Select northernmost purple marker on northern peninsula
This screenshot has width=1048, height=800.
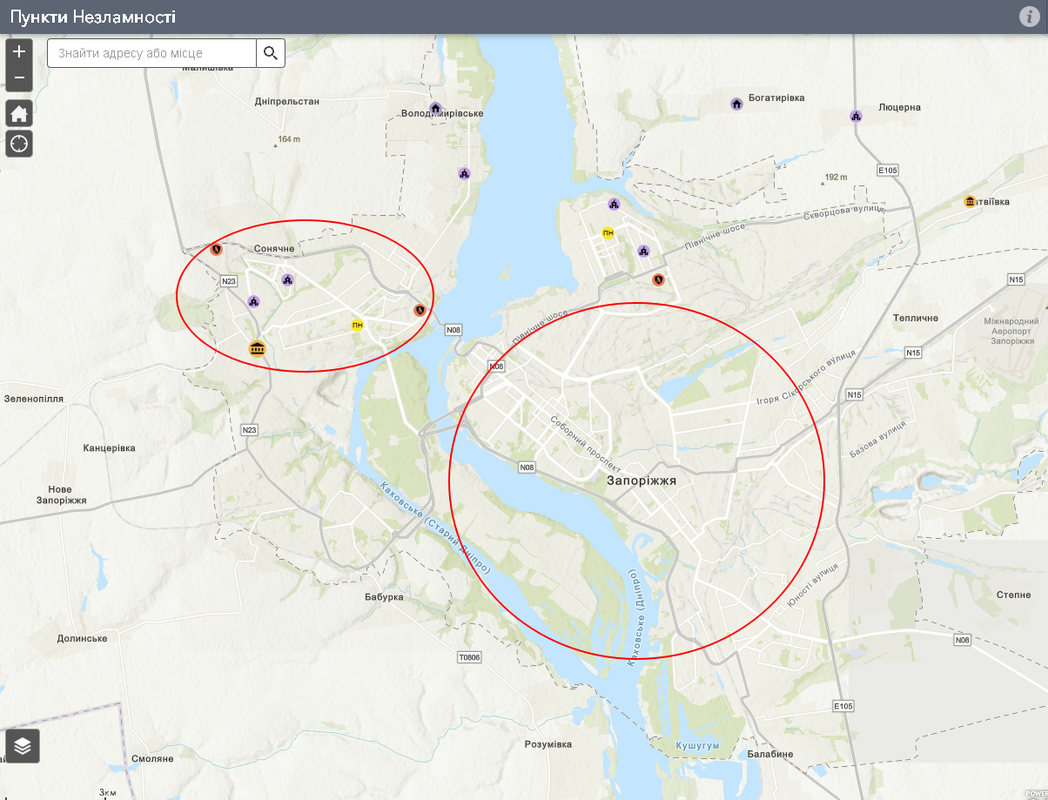[614, 204]
